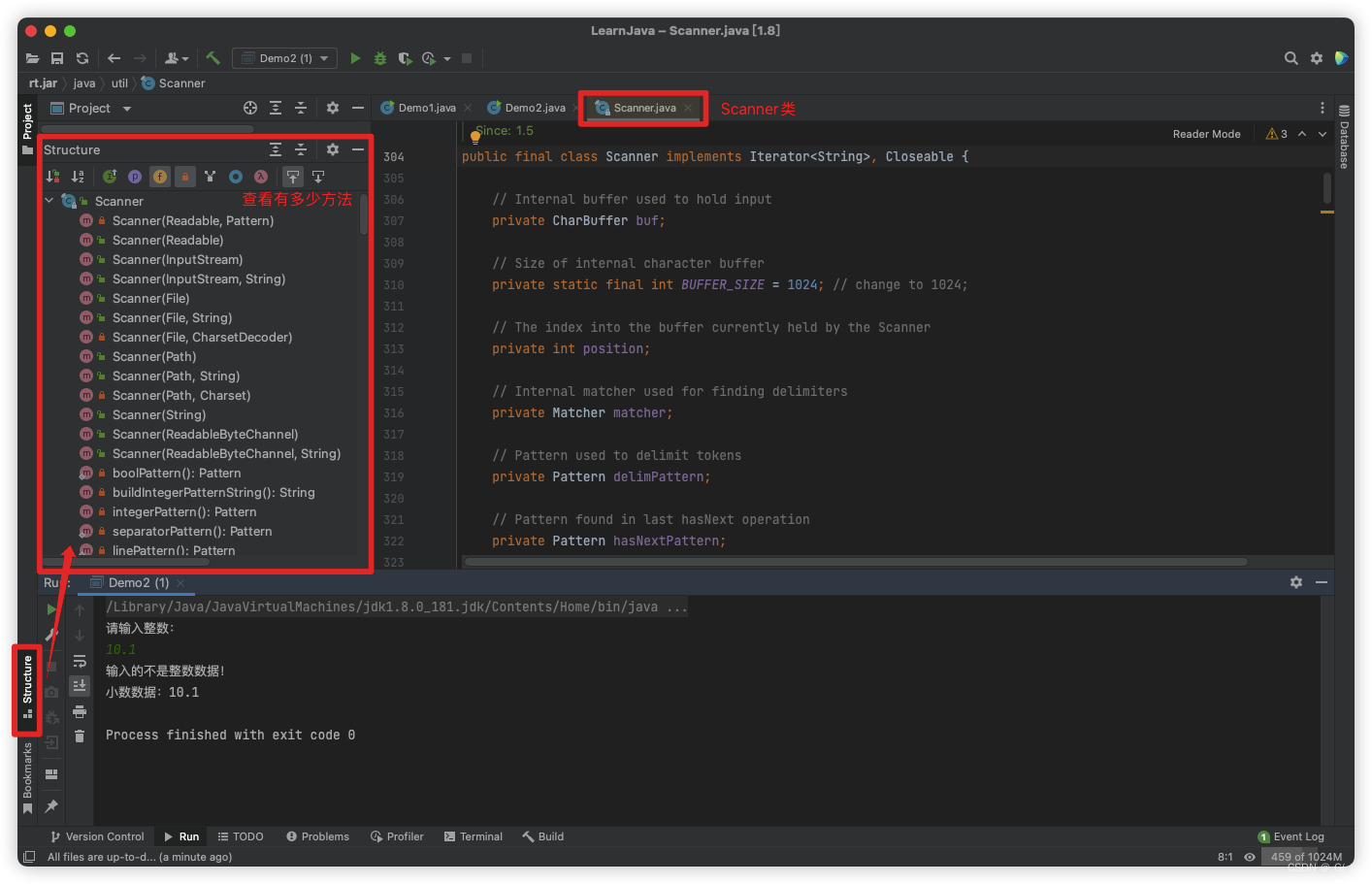
Task: Open IDE settings gear at top right
Action: [1317, 58]
